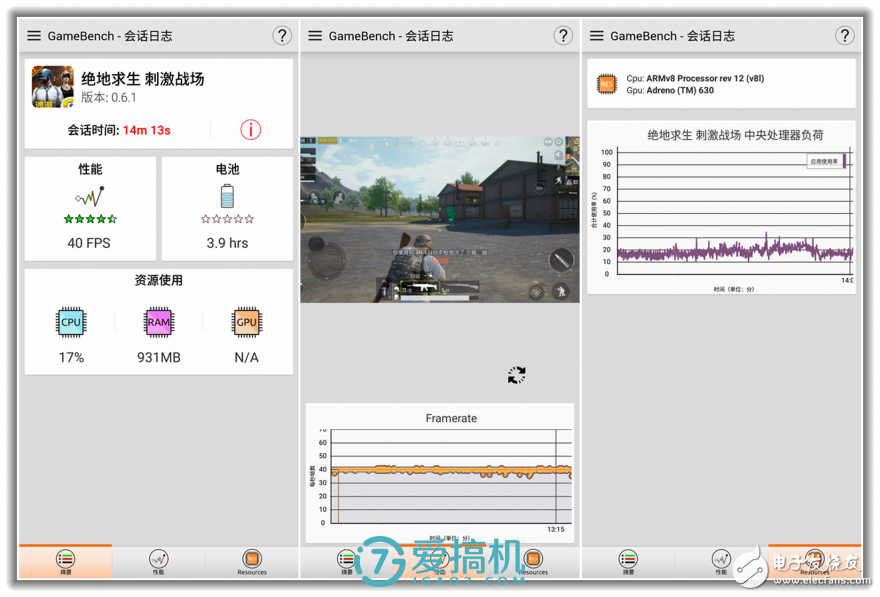Open the 性能 card showing 40 FPS
The image size is (880, 597).
coord(90,208)
